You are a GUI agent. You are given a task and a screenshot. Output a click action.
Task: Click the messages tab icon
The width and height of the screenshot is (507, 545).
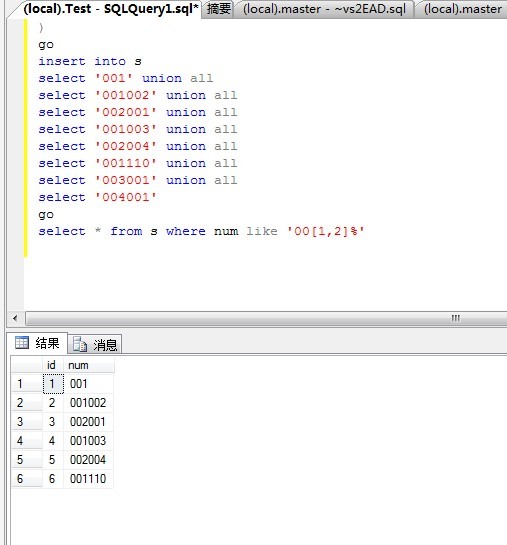pos(80,344)
